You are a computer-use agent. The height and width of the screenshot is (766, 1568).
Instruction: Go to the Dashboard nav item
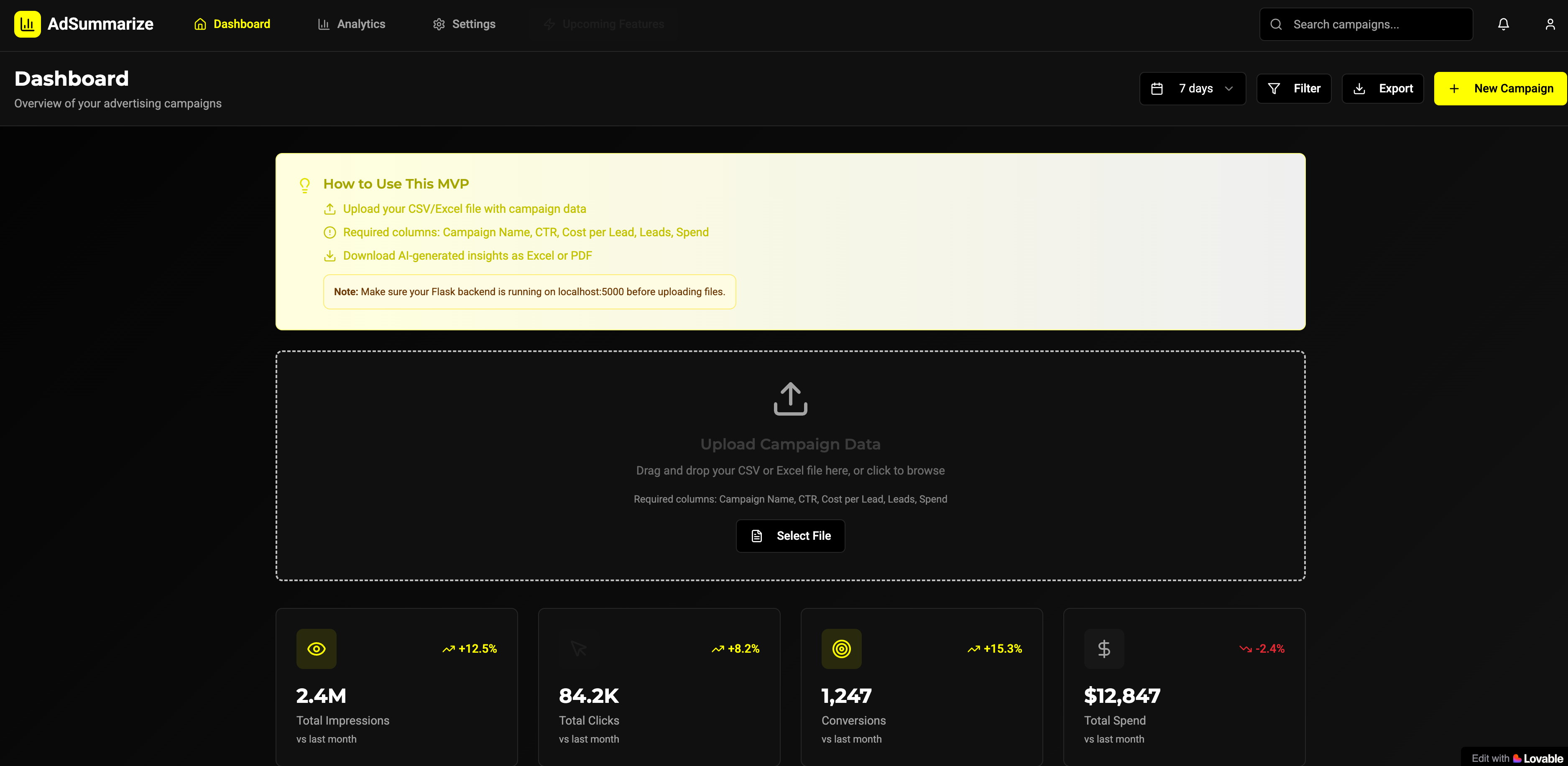(x=232, y=24)
